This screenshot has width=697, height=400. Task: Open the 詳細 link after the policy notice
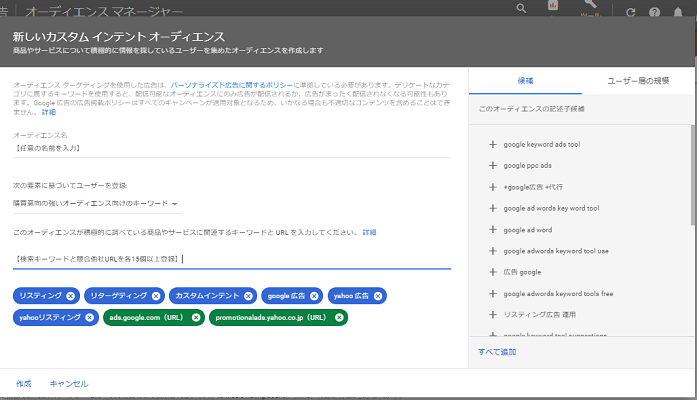pyautogui.click(x=49, y=112)
